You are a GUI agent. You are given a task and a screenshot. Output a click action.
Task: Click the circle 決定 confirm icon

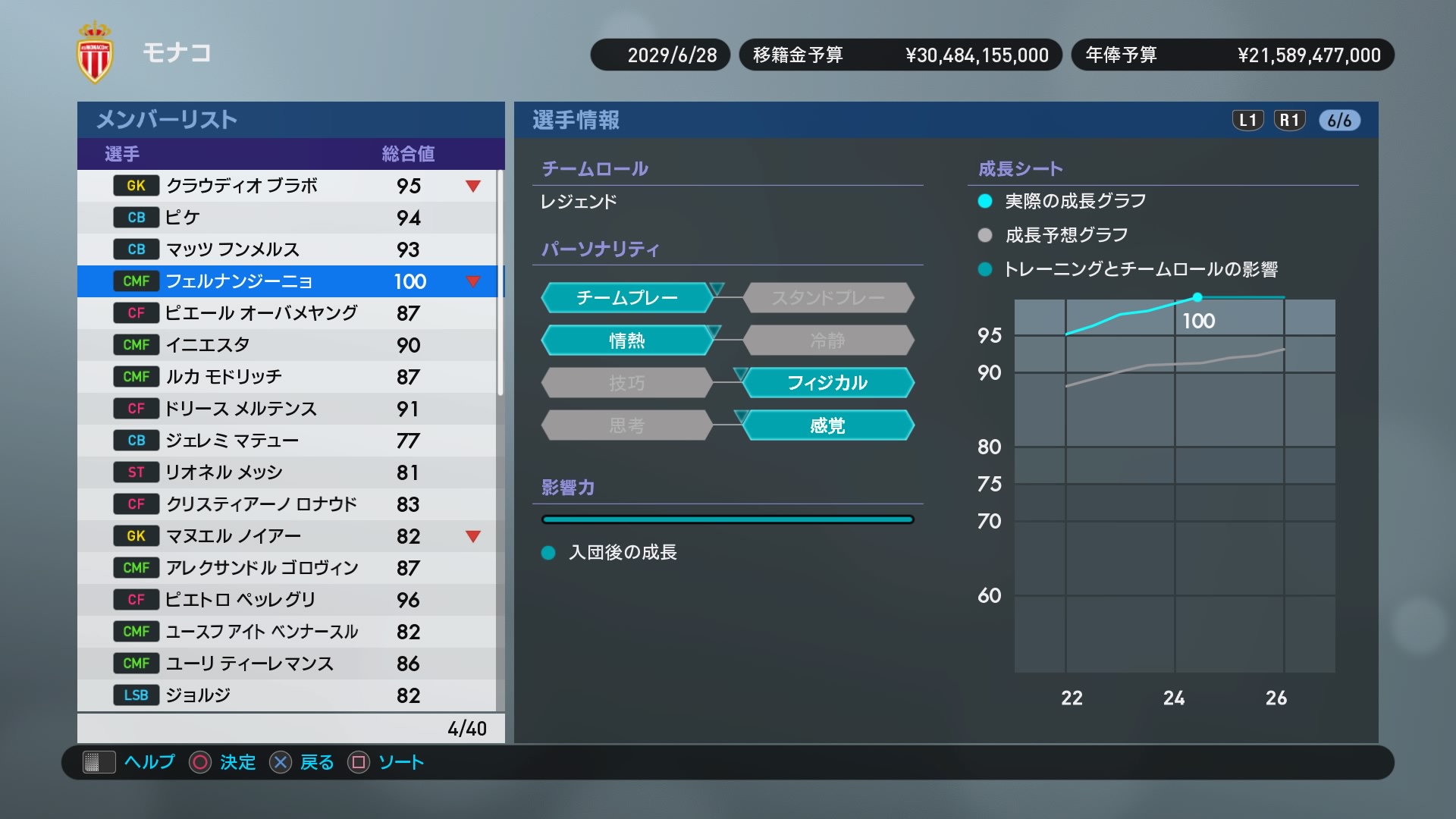click(200, 762)
